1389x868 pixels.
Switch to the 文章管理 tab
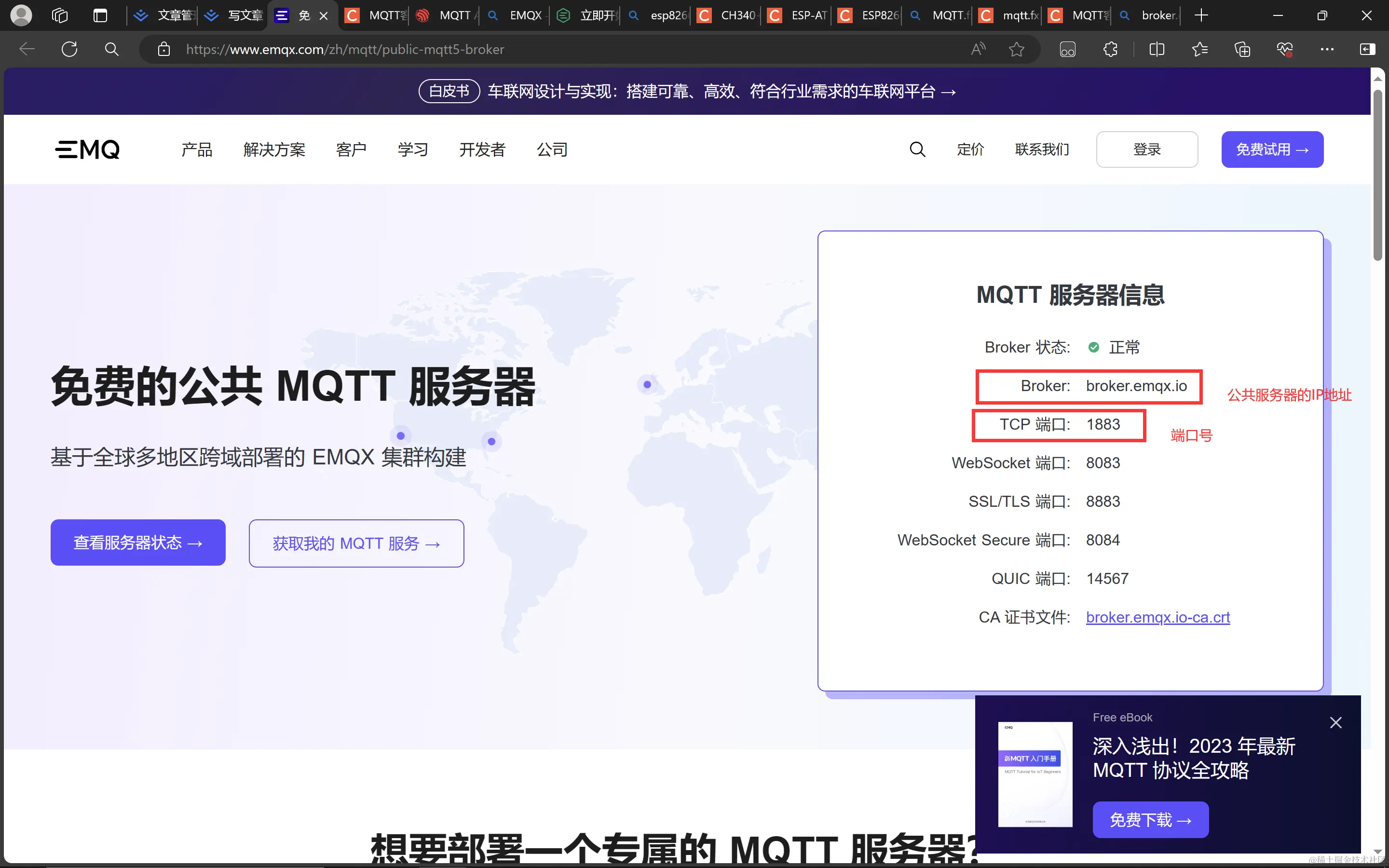165,15
